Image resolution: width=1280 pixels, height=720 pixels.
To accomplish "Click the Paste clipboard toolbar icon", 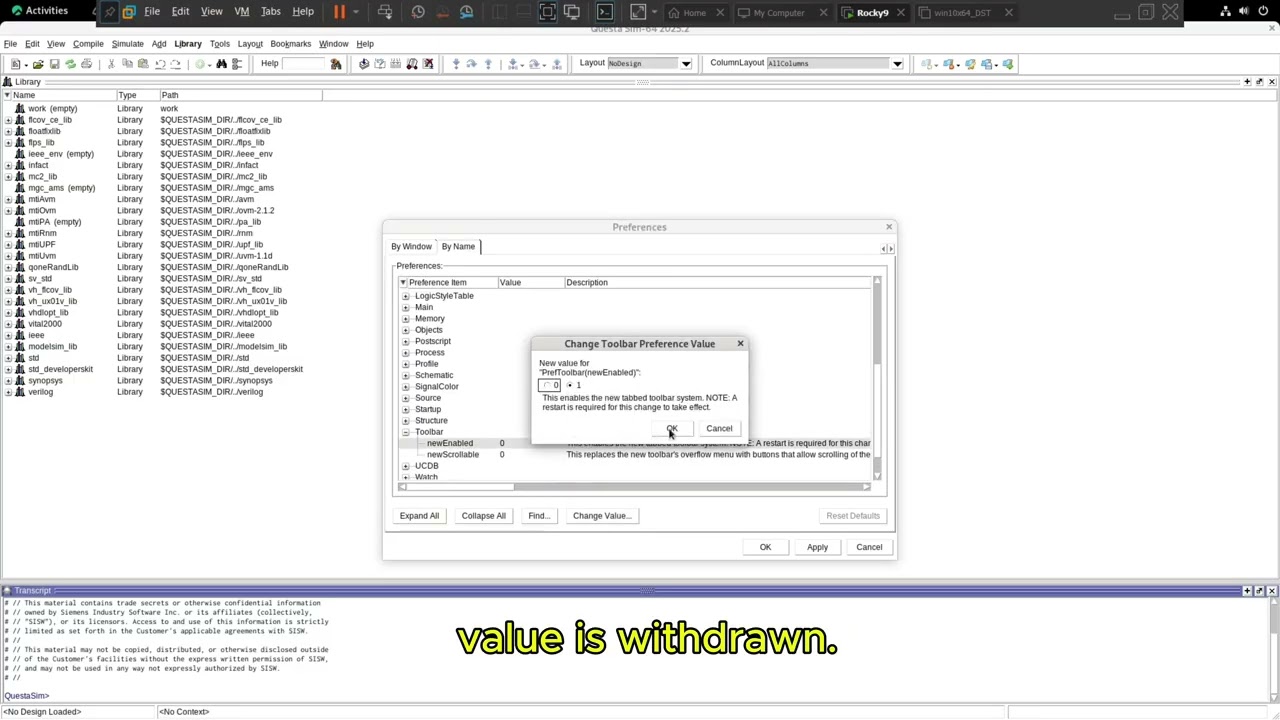I will 143,64.
